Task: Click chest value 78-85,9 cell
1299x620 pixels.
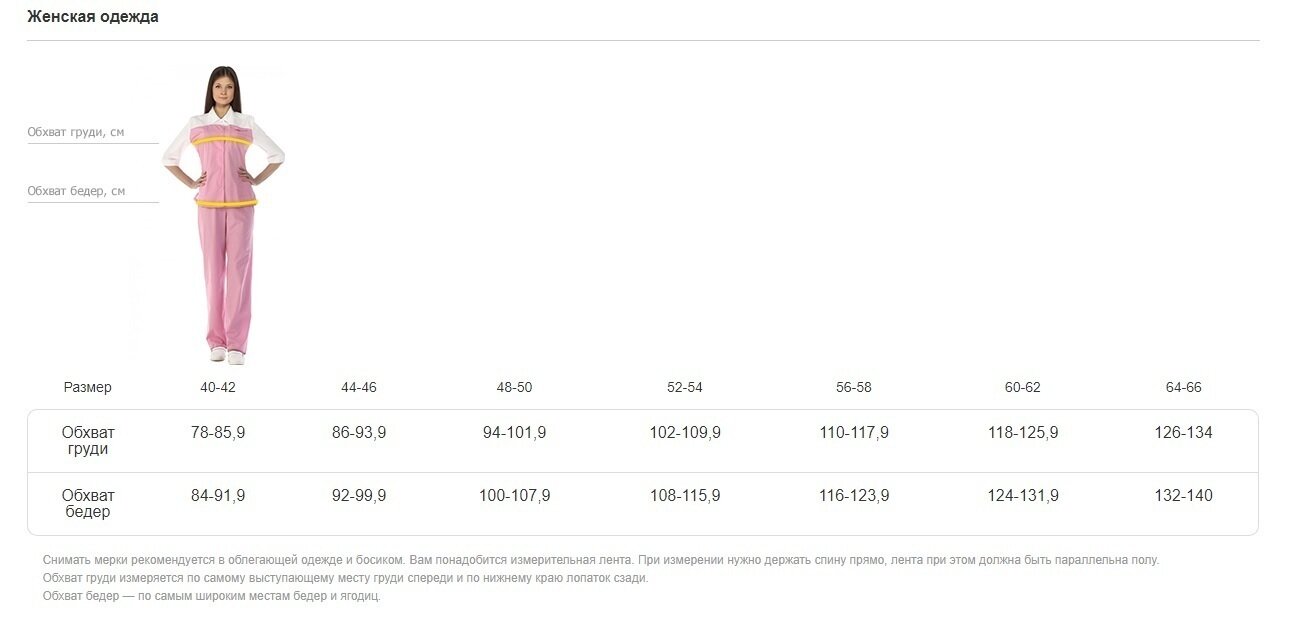Action: [218, 433]
